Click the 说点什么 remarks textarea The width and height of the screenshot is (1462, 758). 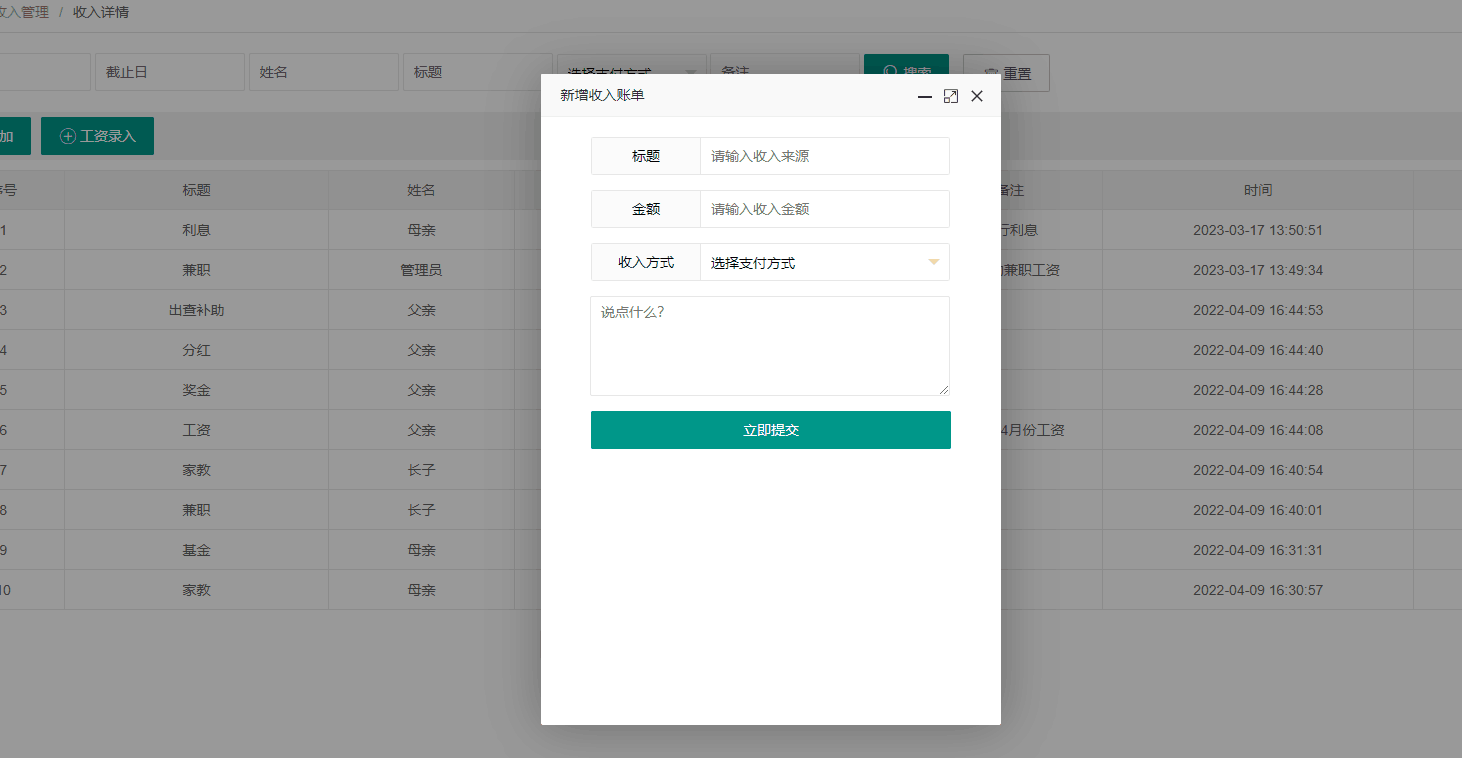point(770,345)
